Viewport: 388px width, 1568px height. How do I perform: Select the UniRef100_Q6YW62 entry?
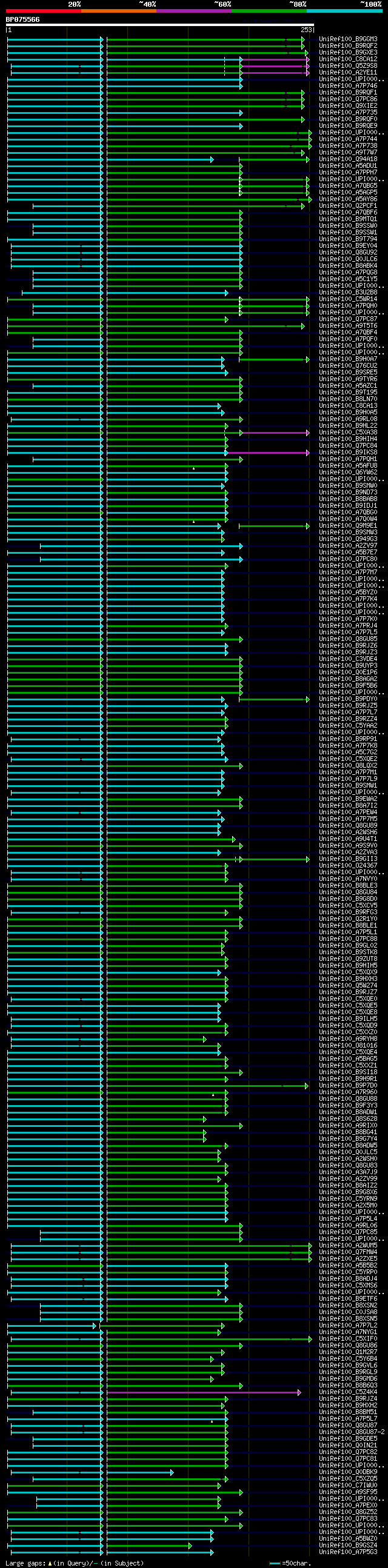348,473
